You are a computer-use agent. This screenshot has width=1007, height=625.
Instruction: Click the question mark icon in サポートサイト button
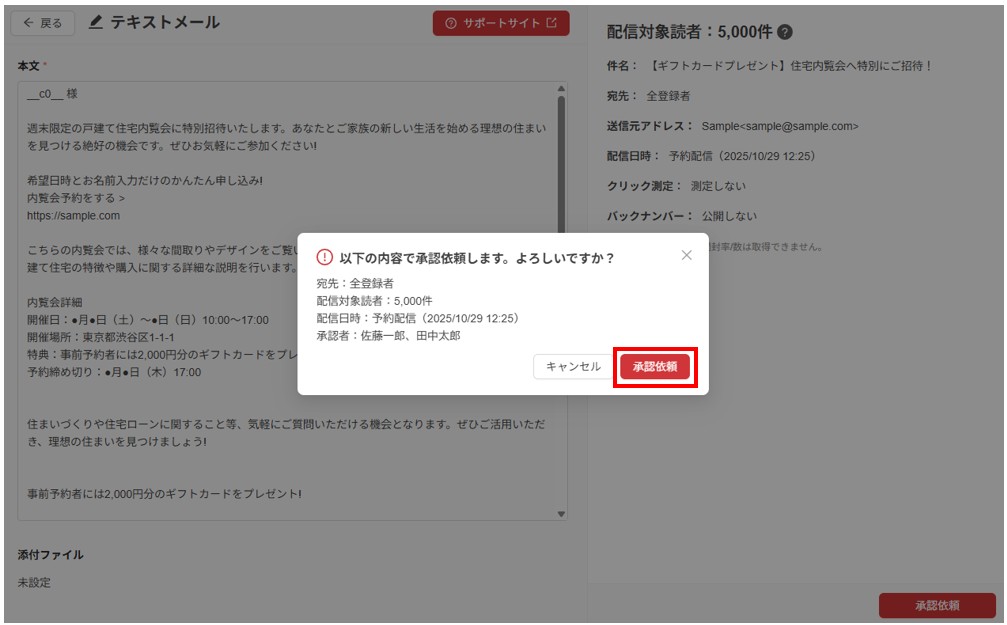[x=451, y=23]
